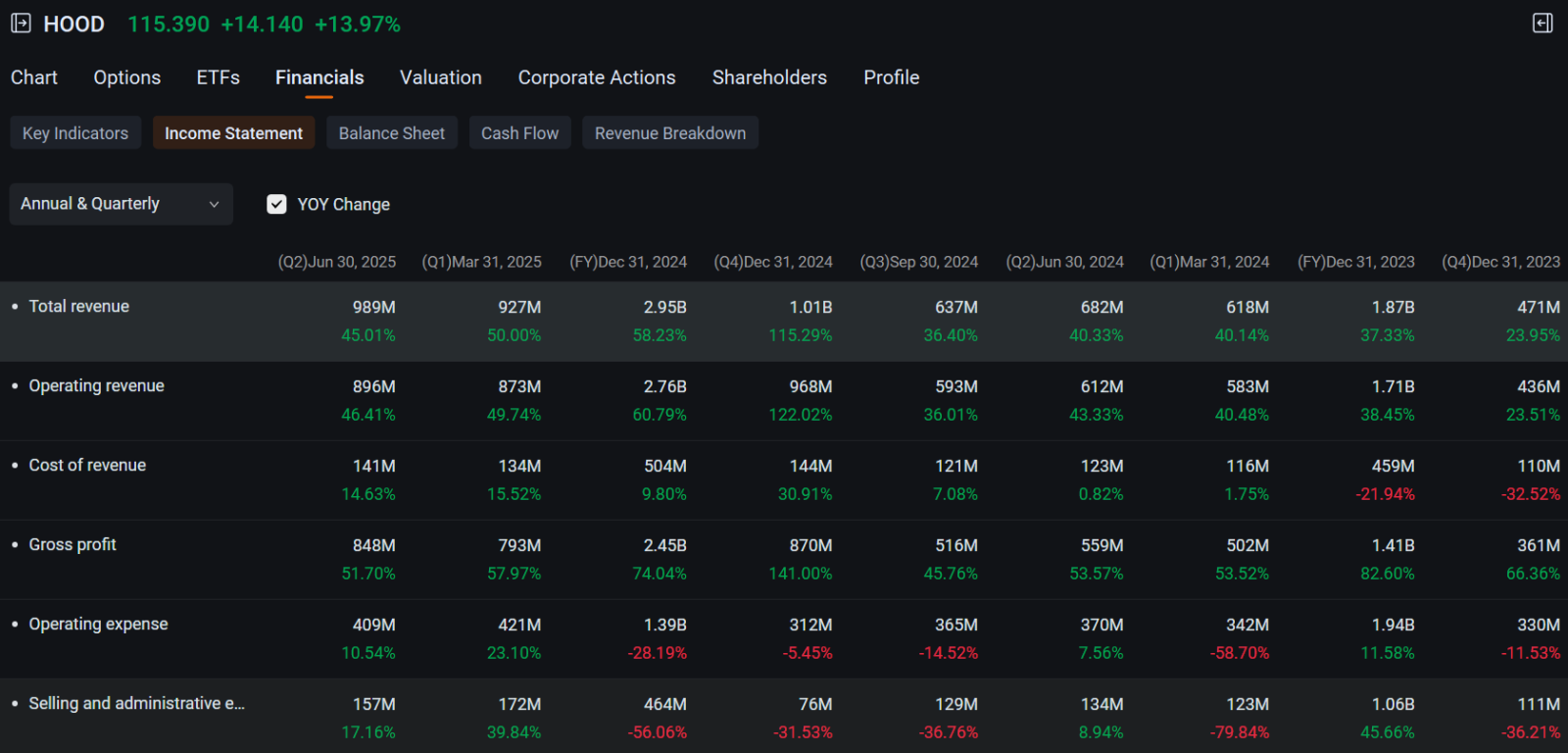Open the Annual & Quarterly dropdown
This screenshot has height=753, width=1568.
(x=122, y=204)
